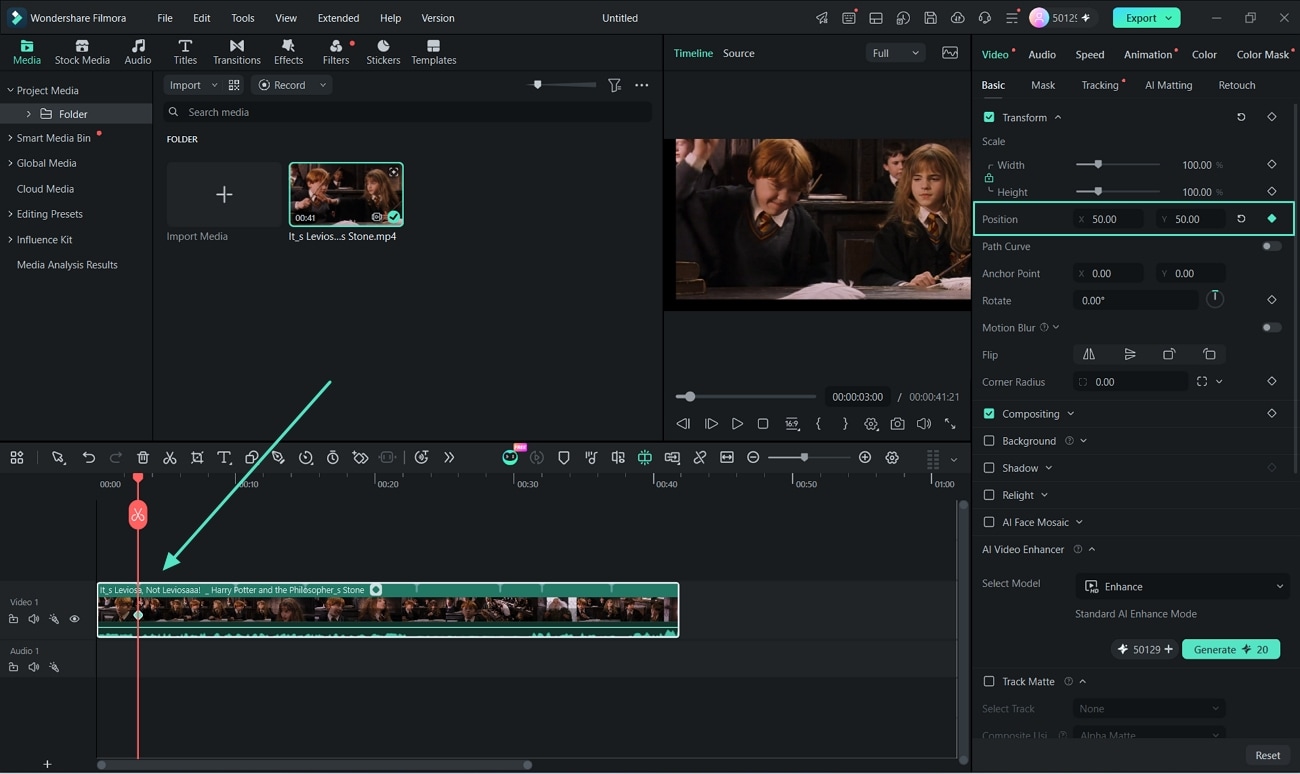Reset the Position values
1300x774 pixels.
1241,219
